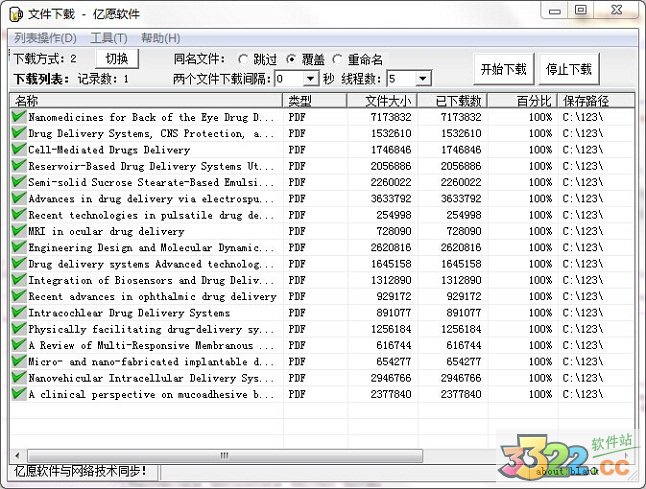The width and height of the screenshot is (646, 489).
Task: Open the 工具(T) menu
Action: 109,38
